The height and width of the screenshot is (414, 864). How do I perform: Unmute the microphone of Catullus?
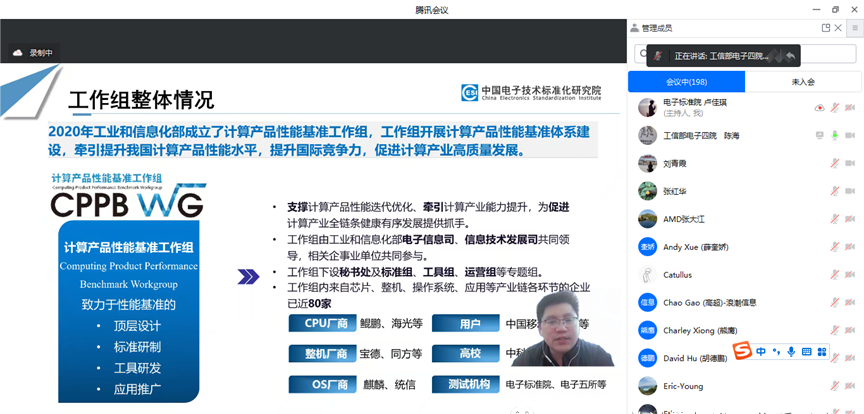click(x=835, y=275)
